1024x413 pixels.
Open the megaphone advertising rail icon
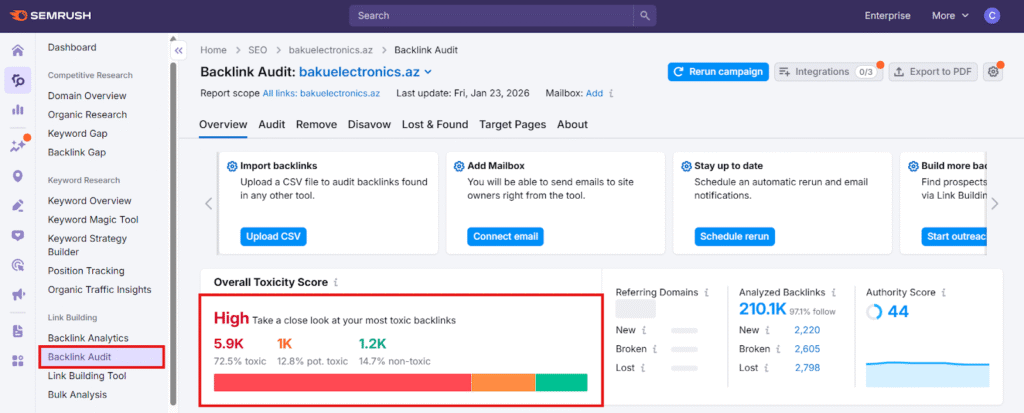click(18, 295)
